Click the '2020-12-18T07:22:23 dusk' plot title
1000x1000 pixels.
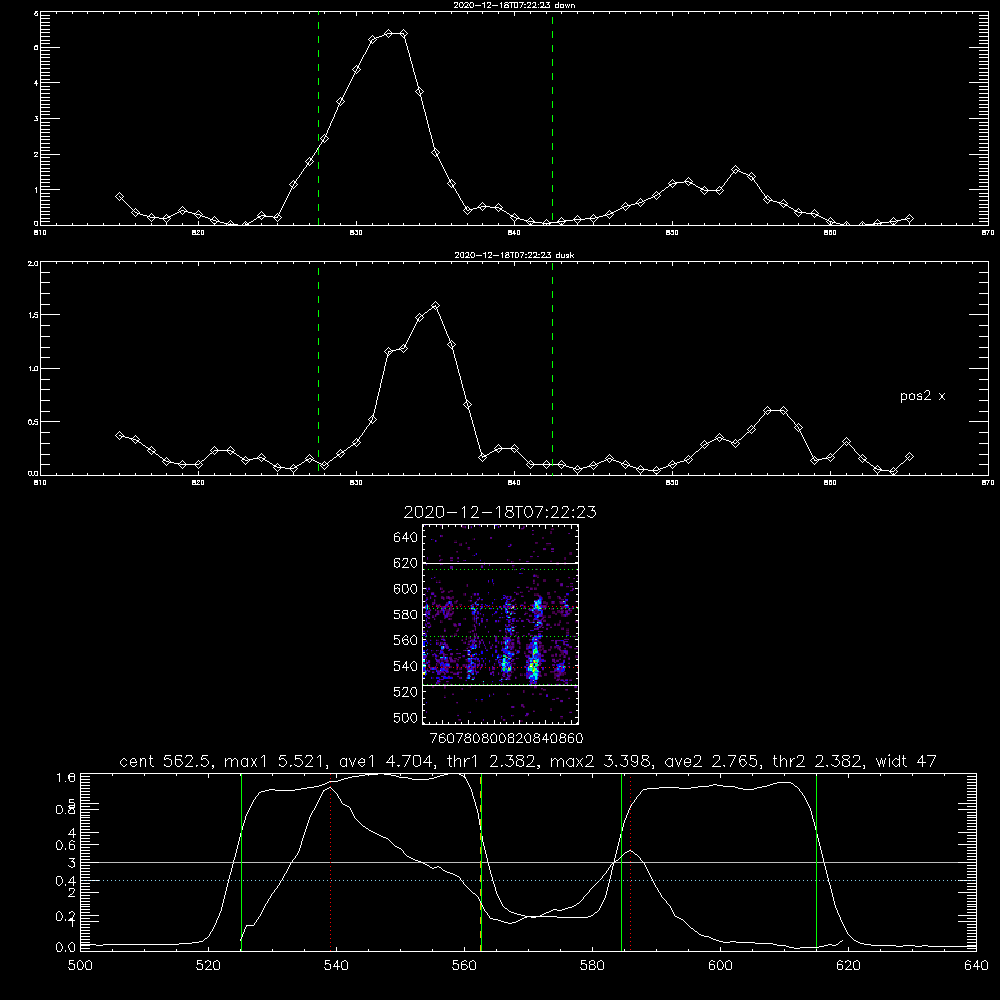click(514, 255)
